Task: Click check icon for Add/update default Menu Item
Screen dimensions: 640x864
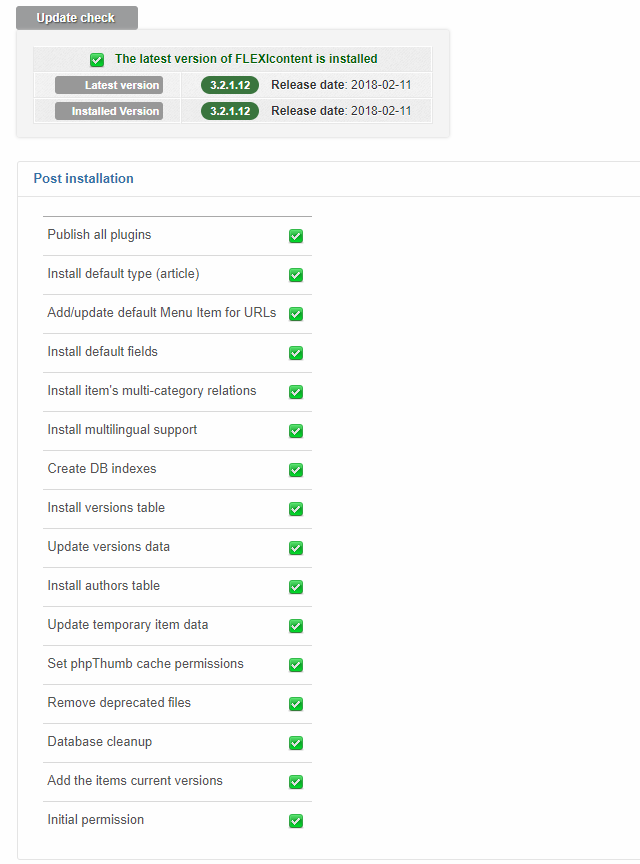Action: tap(296, 314)
